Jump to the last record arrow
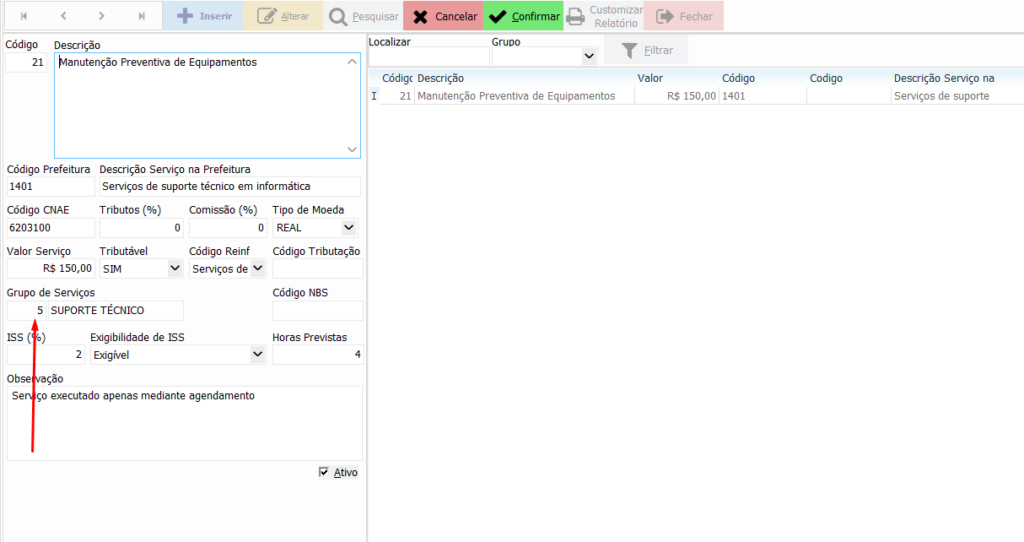The width and height of the screenshot is (1024, 542). 141,16
